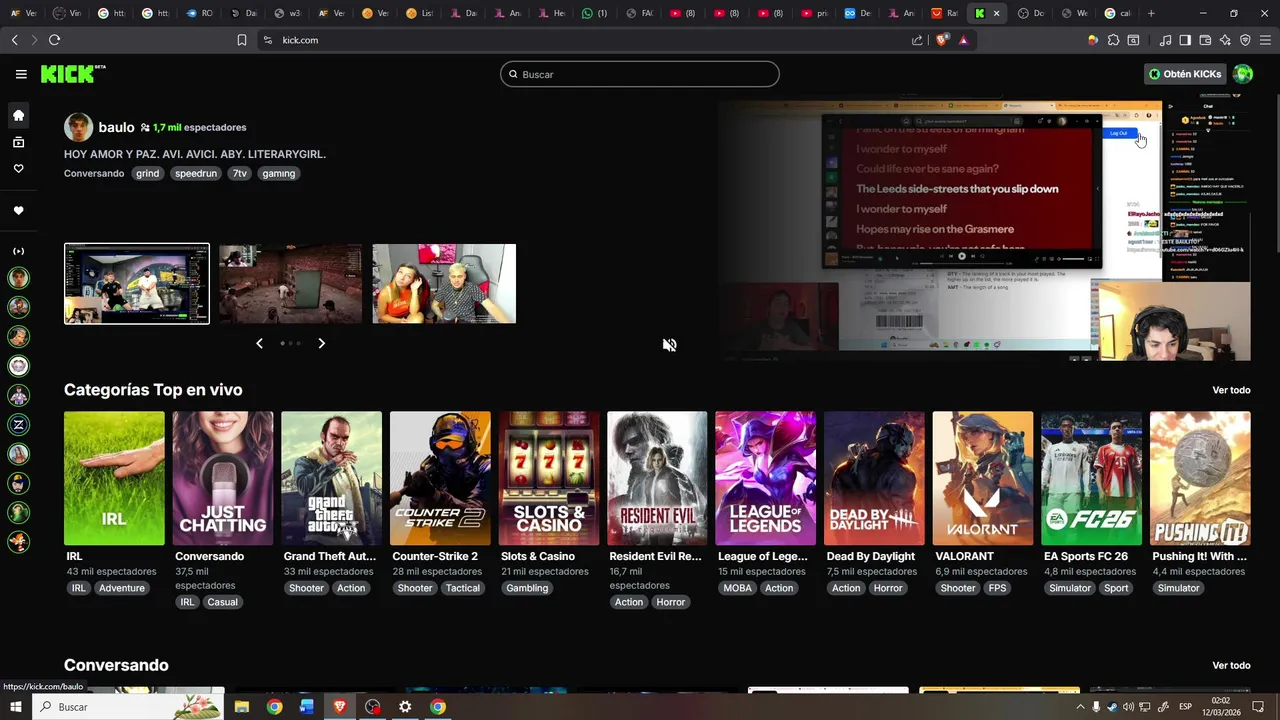Open Brave Leo AI sparkle icon
This screenshot has height=720, width=1280.
[x=1225, y=40]
